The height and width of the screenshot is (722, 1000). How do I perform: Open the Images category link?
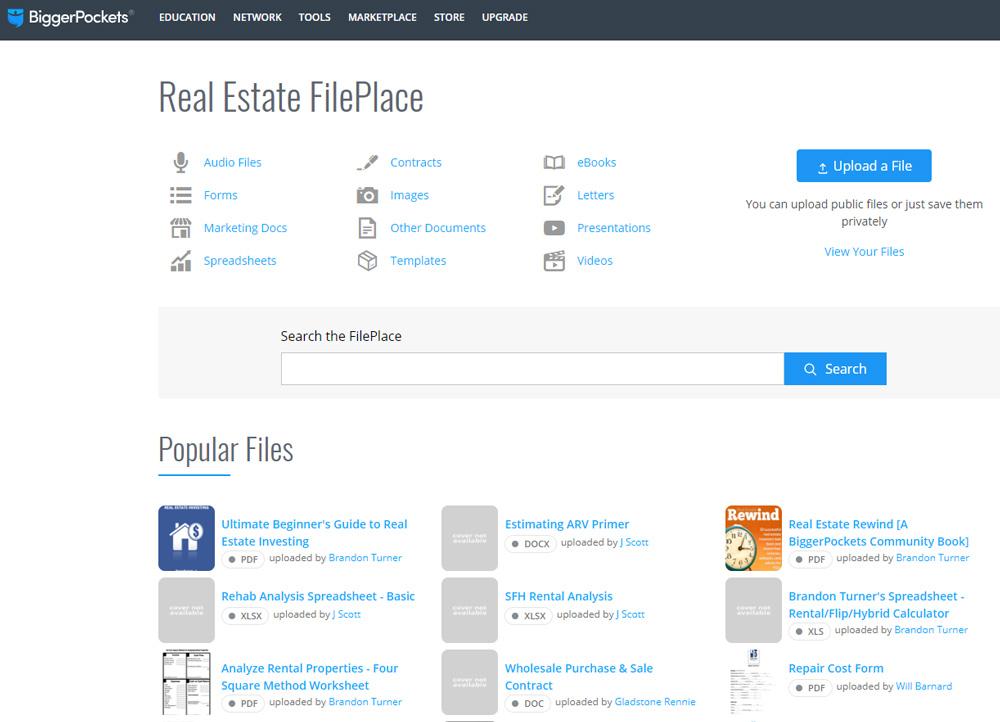coord(409,195)
